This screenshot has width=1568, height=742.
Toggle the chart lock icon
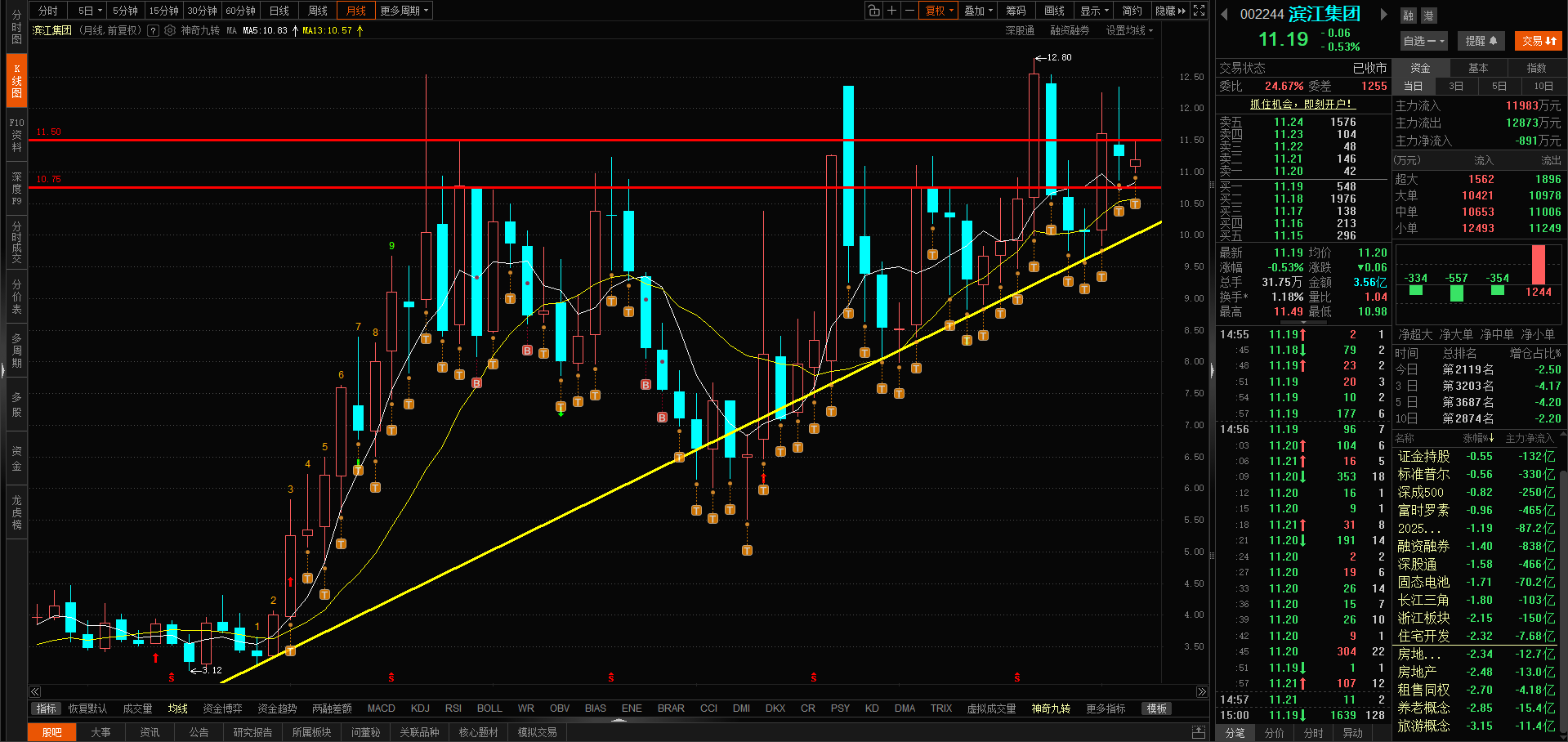874,11
